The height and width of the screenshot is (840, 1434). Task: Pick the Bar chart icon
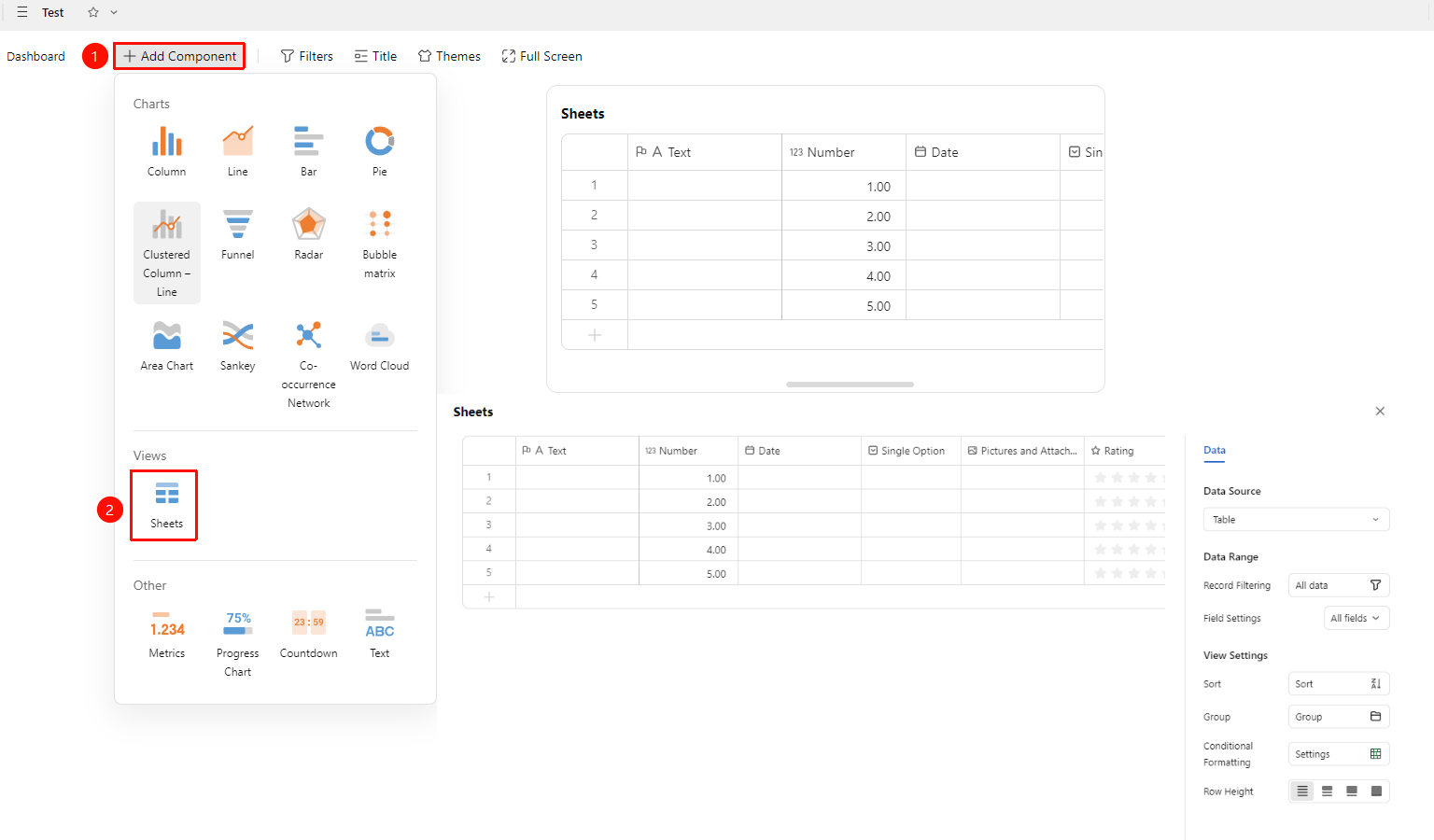pos(309,141)
